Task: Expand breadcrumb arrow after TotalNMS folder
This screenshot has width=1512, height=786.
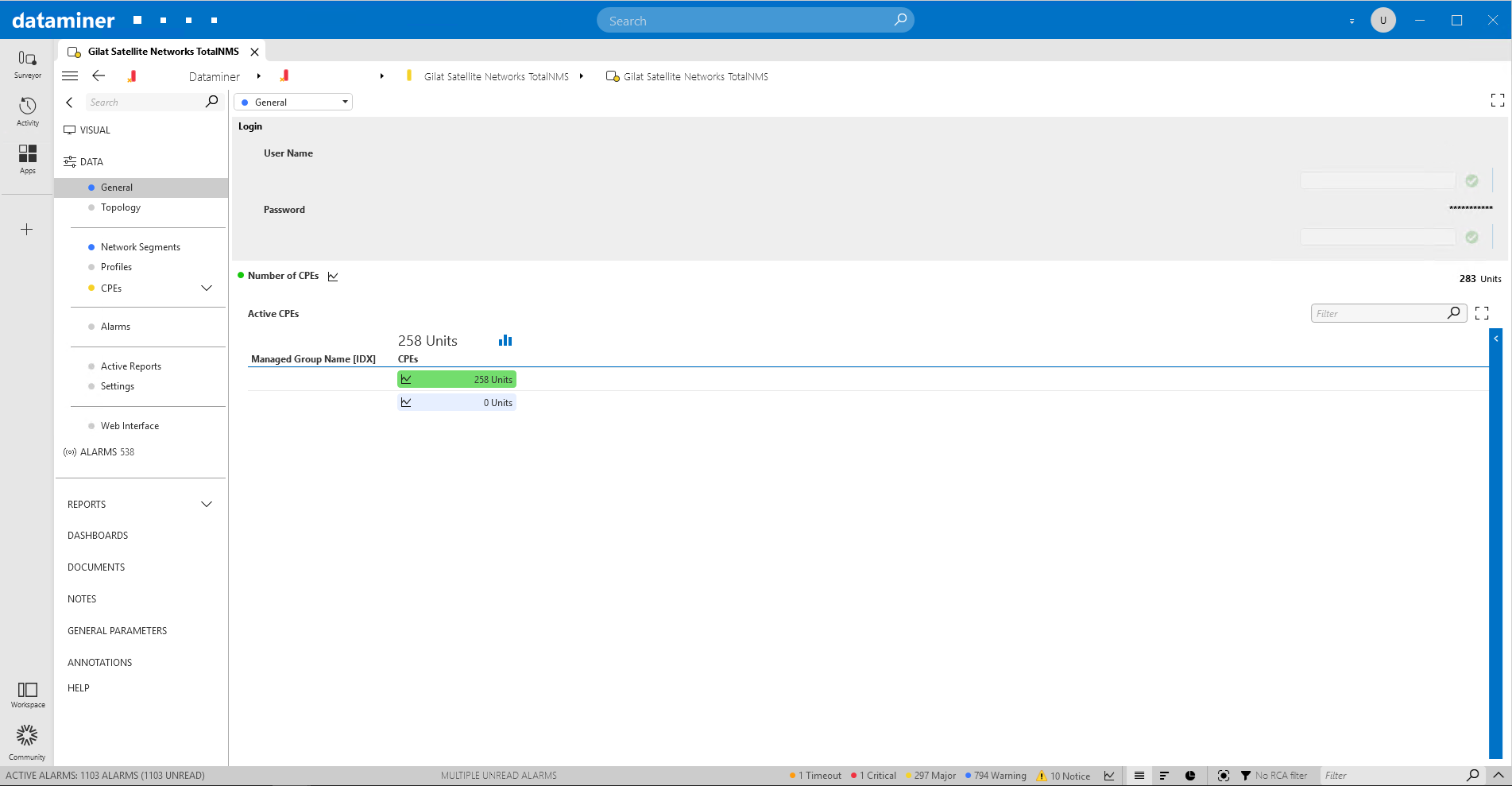Action: (582, 76)
